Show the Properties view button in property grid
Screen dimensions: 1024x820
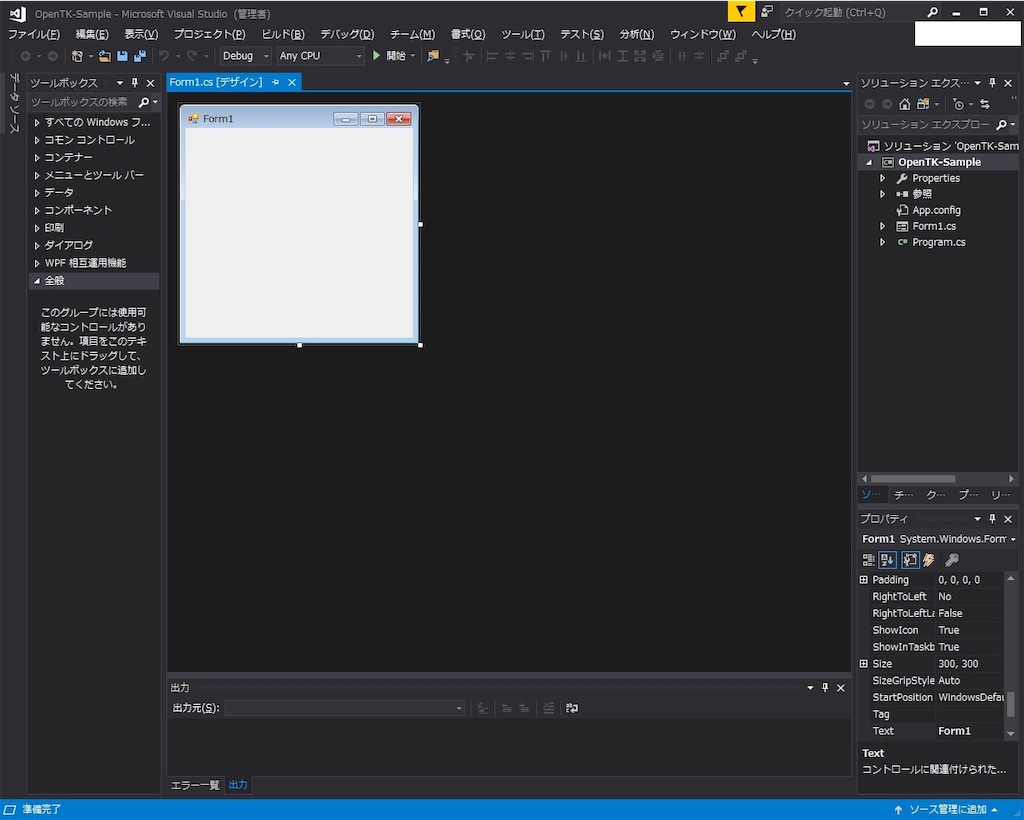point(910,560)
